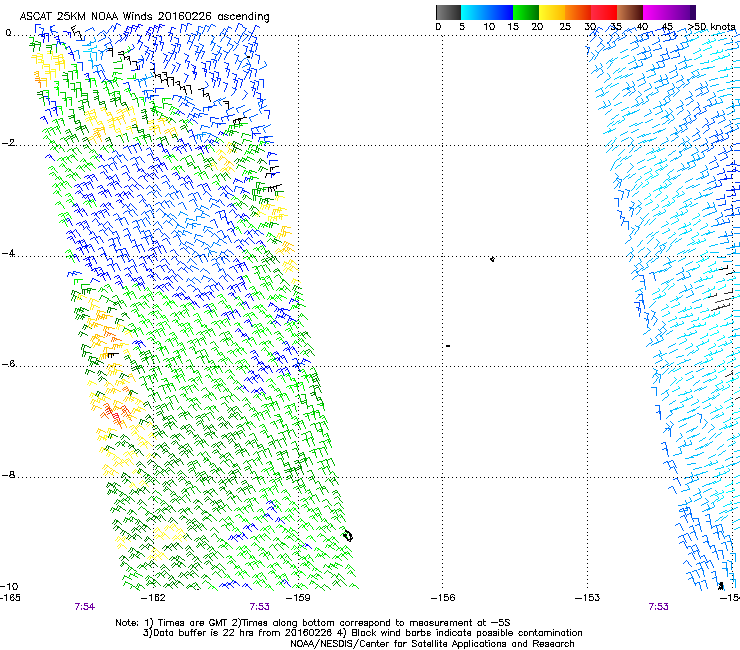Click the brown 35–40 knots legend swatch
Screen dimensions: 740x650
[630, 12]
